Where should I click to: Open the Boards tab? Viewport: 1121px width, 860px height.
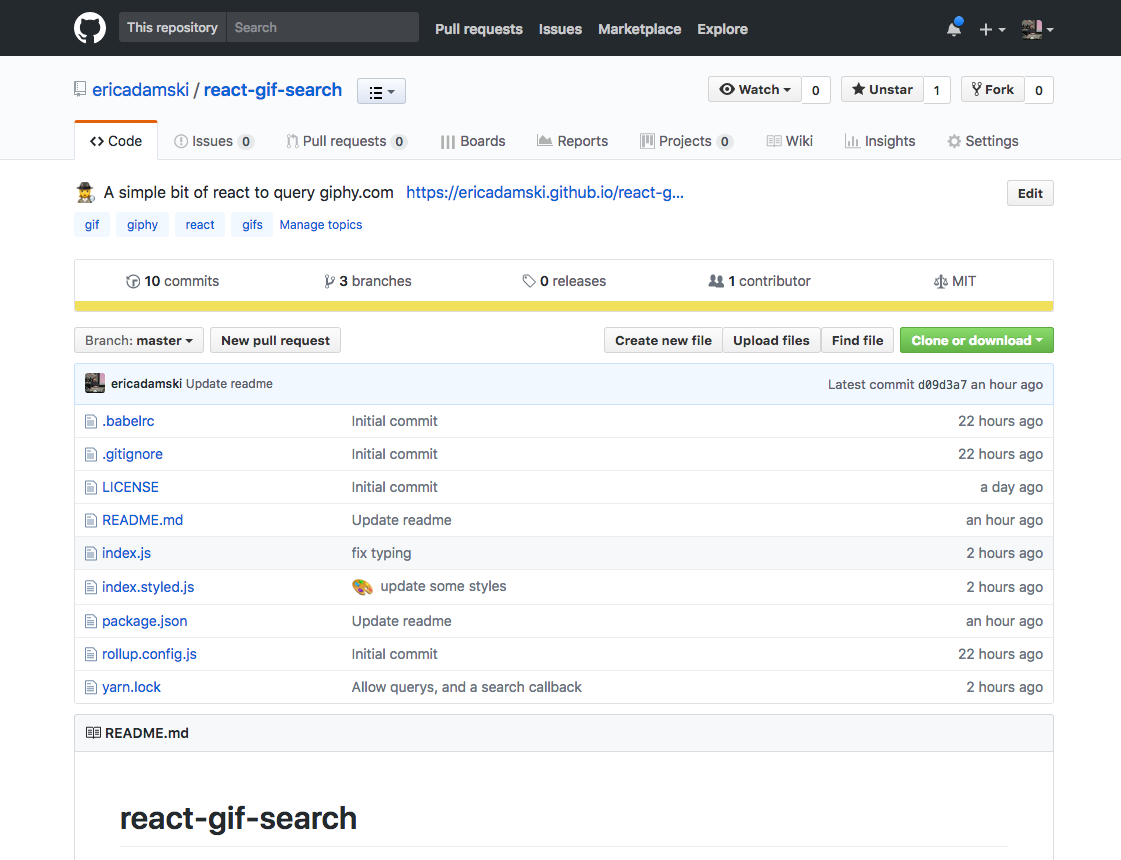pyautogui.click(x=473, y=141)
